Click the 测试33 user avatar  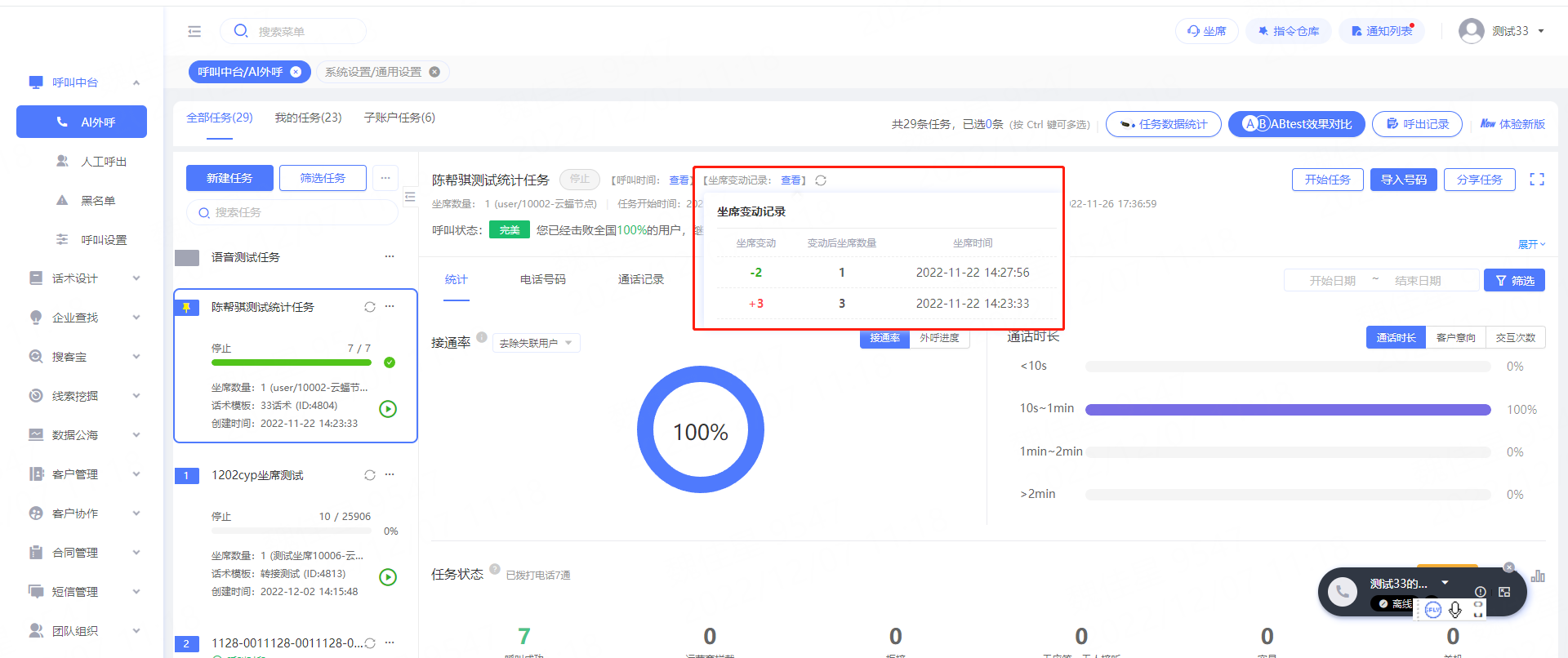[x=1471, y=31]
